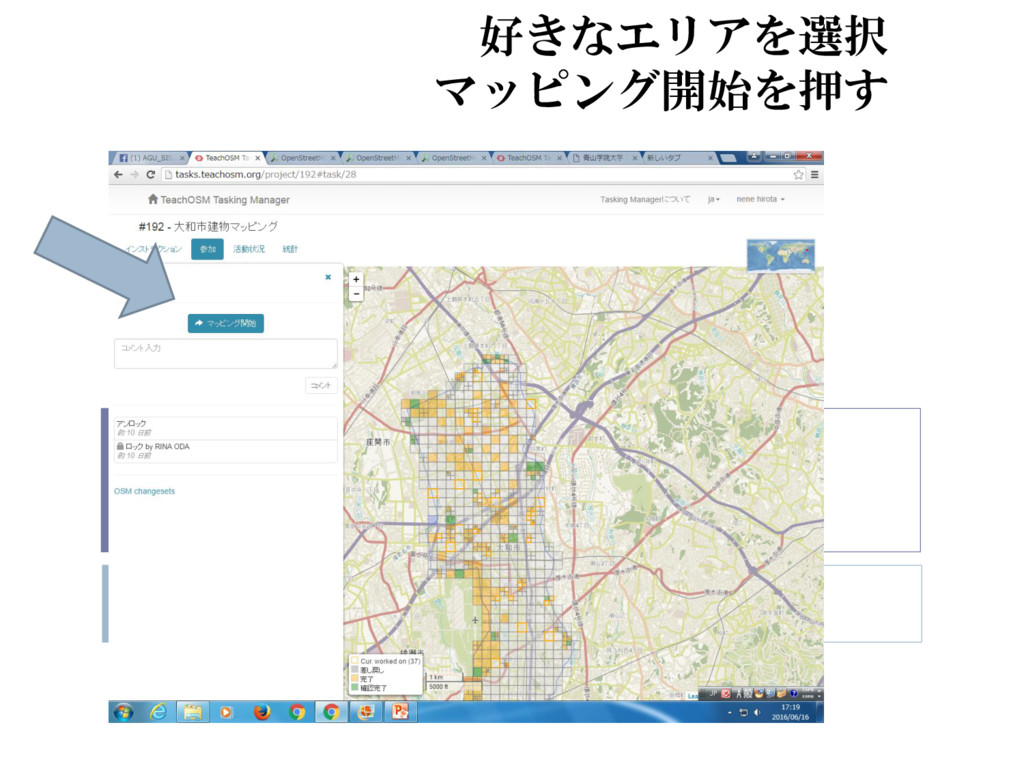Viewport: 1024px width, 768px height.
Task: Click into the コメント入力 text box
Action: coord(225,353)
